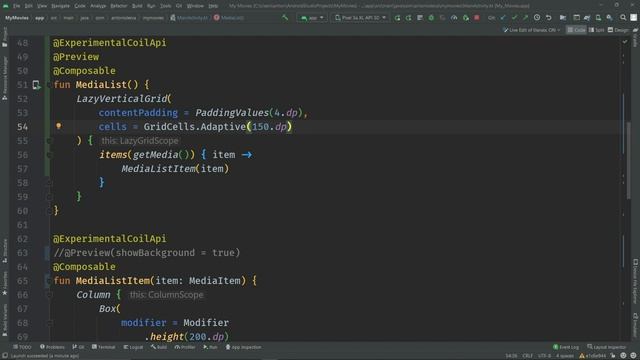
Task: Click the red Stop button
Action: tap(477, 18)
